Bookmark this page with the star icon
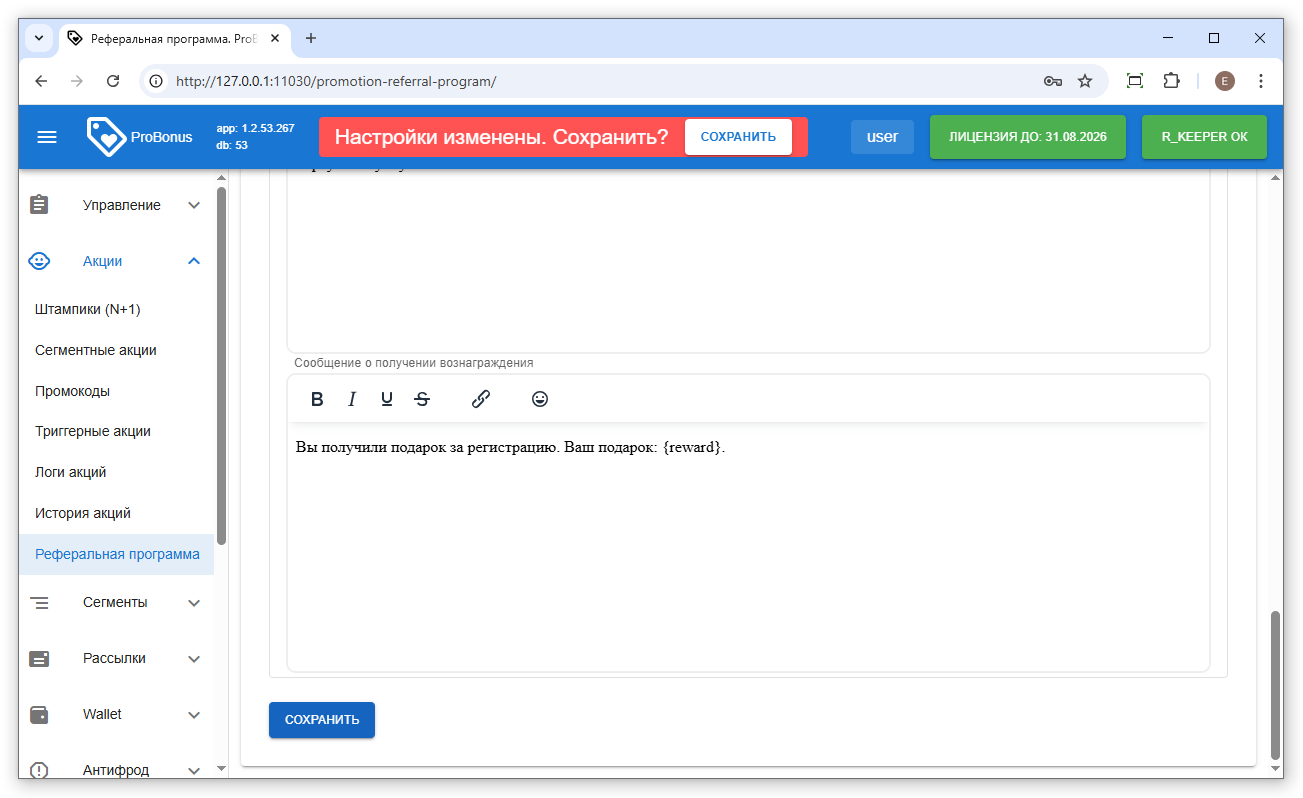This screenshot has width=1303, height=798. coord(1085,81)
